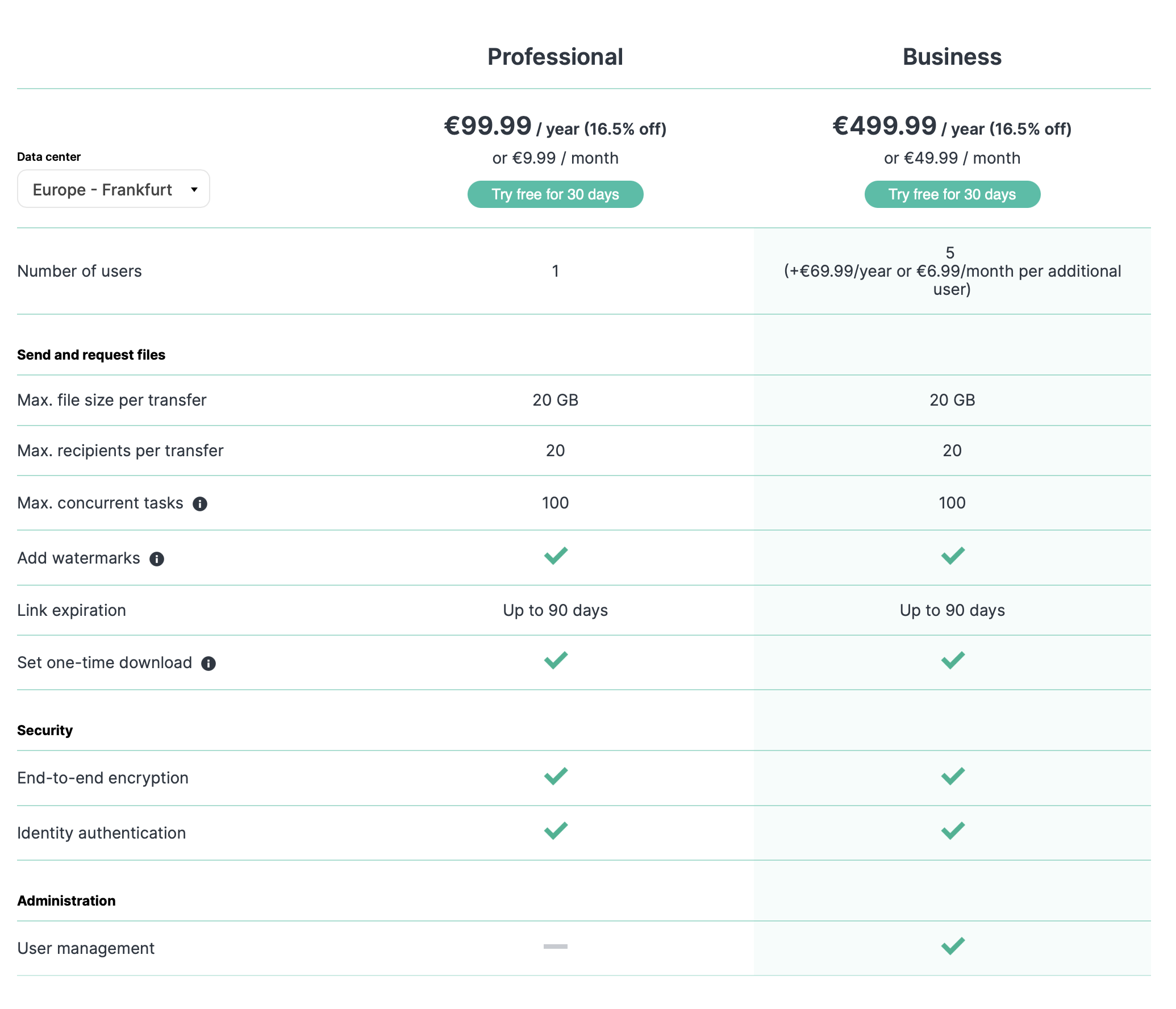1176x1009 pixels.
Task: Select the Professional plan heading
Action: pyautogui.click(x=556, y=57)
